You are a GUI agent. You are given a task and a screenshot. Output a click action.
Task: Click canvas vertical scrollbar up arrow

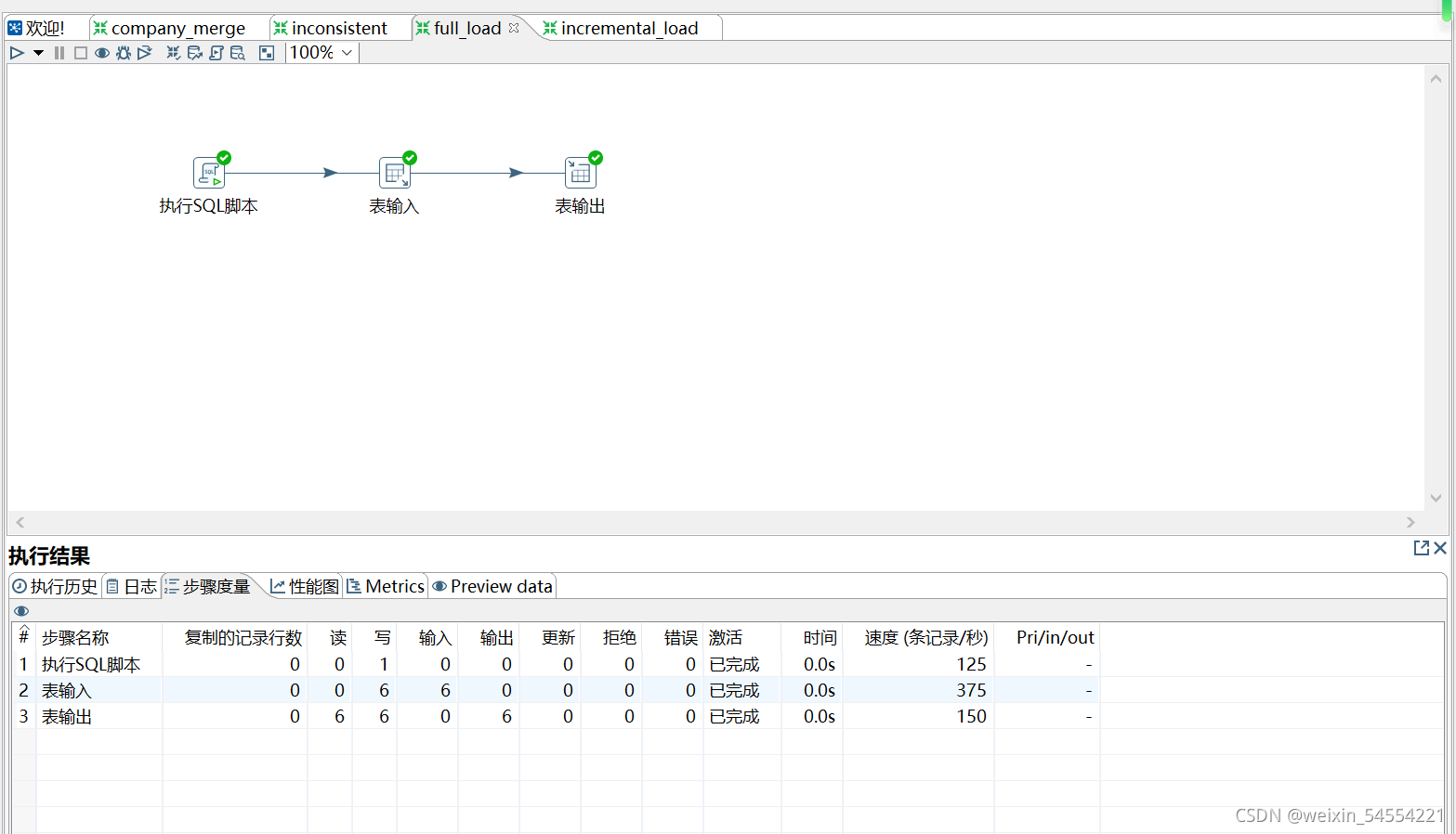point(1436,79)
